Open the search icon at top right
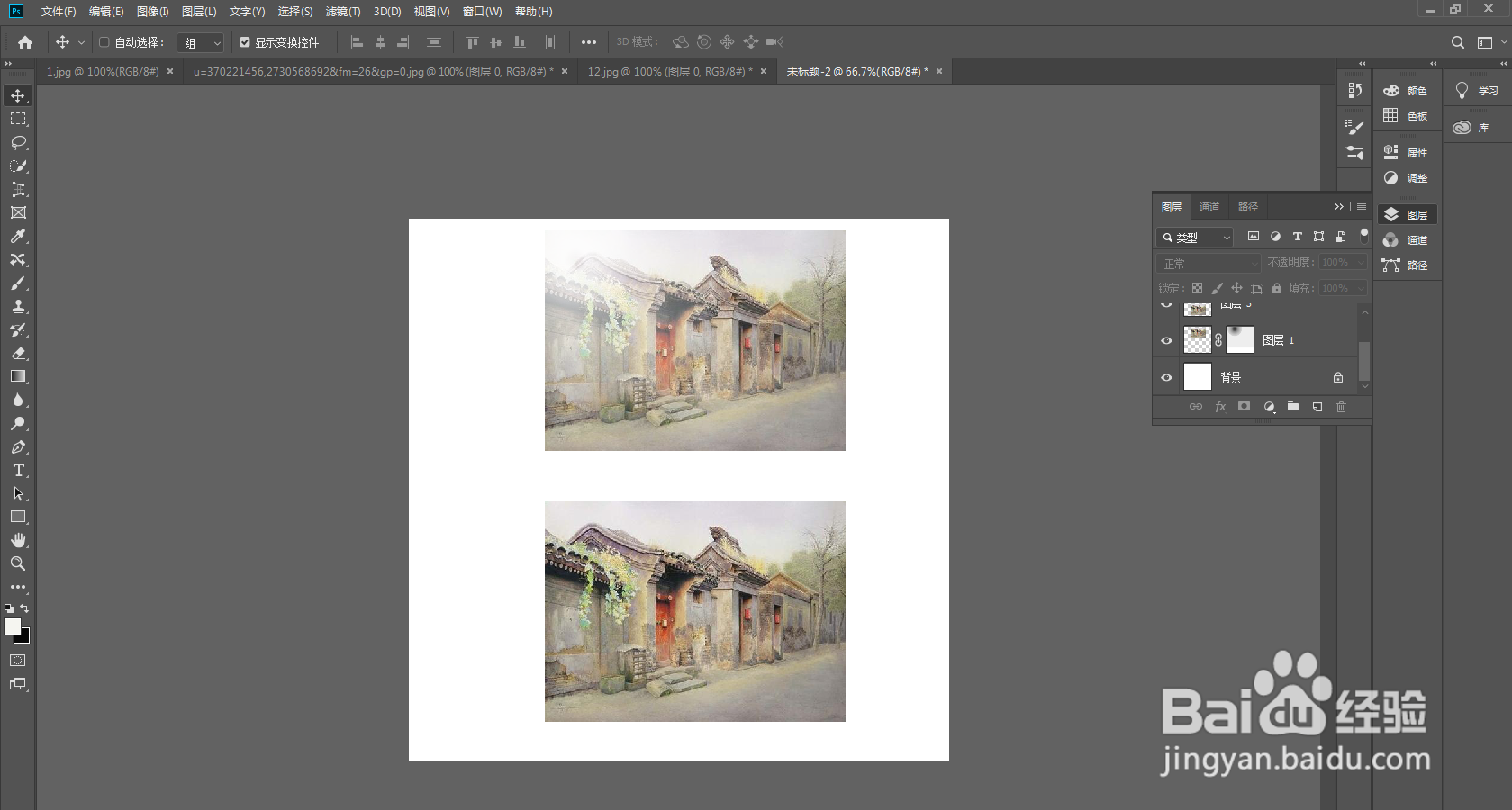 (x=1458, y=42)
